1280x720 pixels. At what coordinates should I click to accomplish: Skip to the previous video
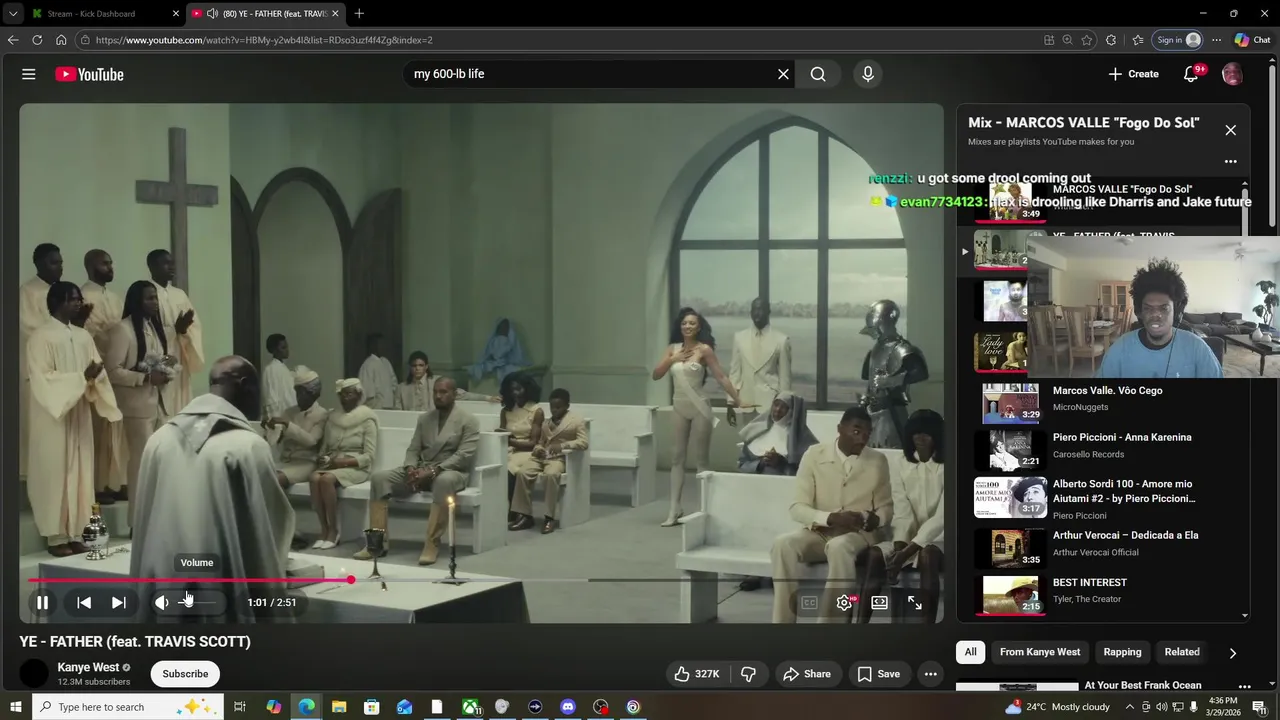pyautogui.click(x=84, y=602)
